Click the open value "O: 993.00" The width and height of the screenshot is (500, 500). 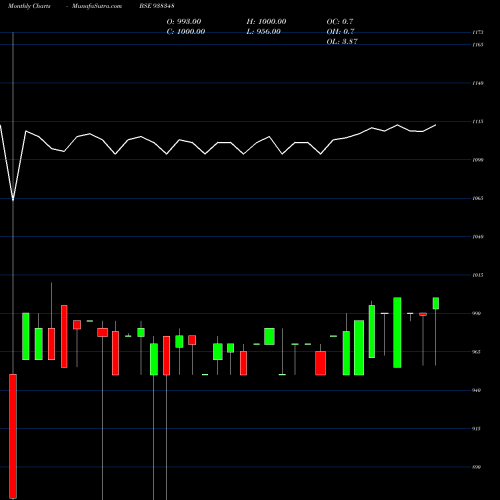tap(184, 21)
